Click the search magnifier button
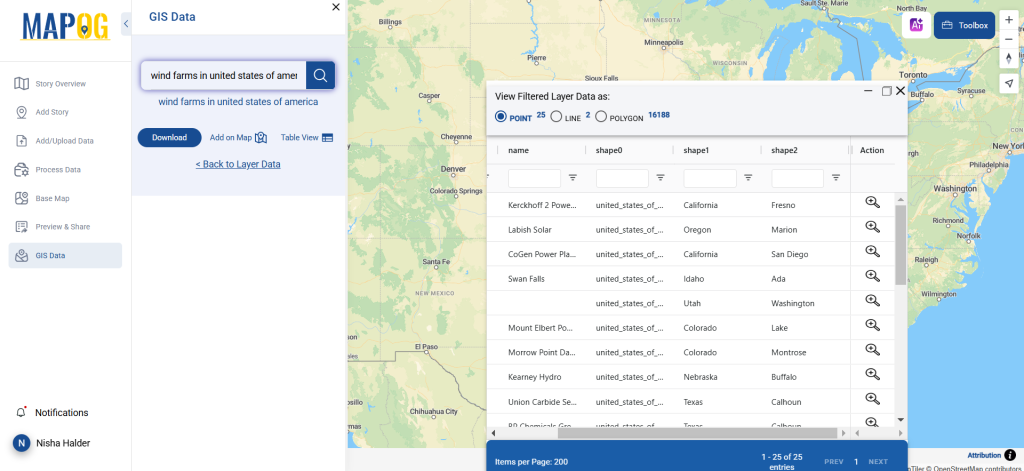 [x=320, y=75]
